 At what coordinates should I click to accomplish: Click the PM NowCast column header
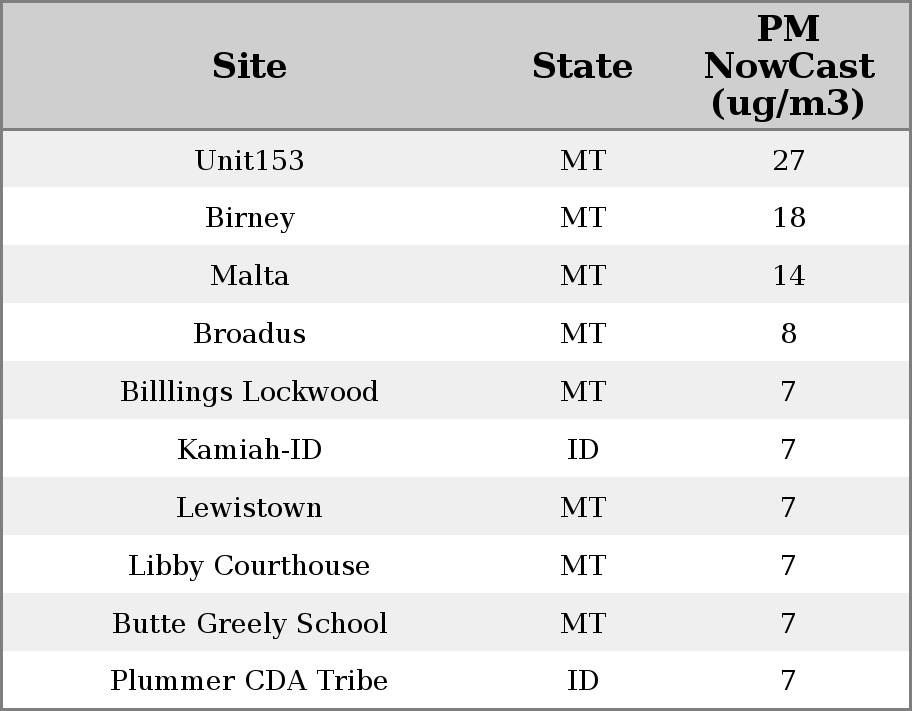[x=788, y=66]
